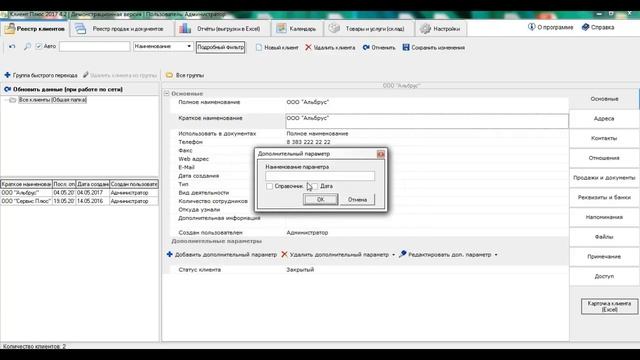Open the Напоминания side tab
Image resolution: width=640 pixels, height=360 pixels.
pos(604,217)
